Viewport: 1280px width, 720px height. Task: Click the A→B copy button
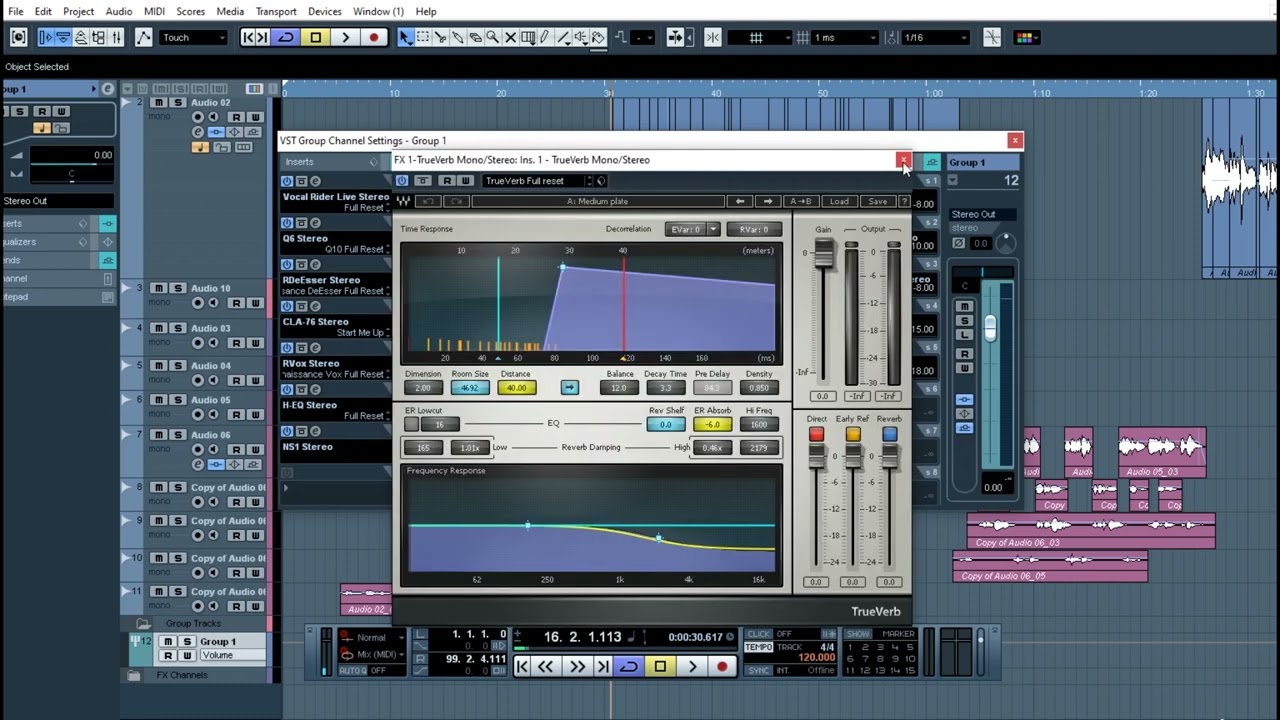801,201
